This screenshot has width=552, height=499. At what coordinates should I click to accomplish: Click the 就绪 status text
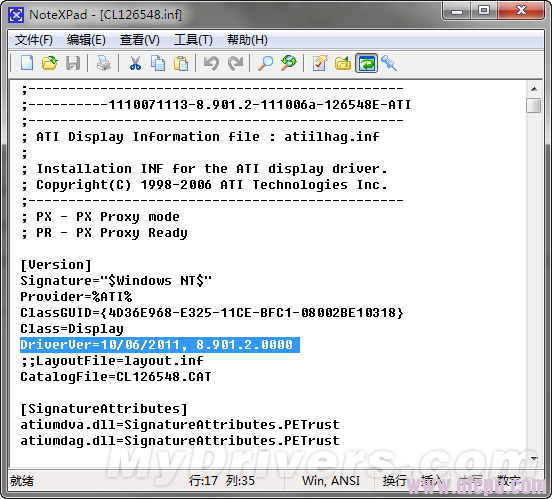click(x=22, y=481)
